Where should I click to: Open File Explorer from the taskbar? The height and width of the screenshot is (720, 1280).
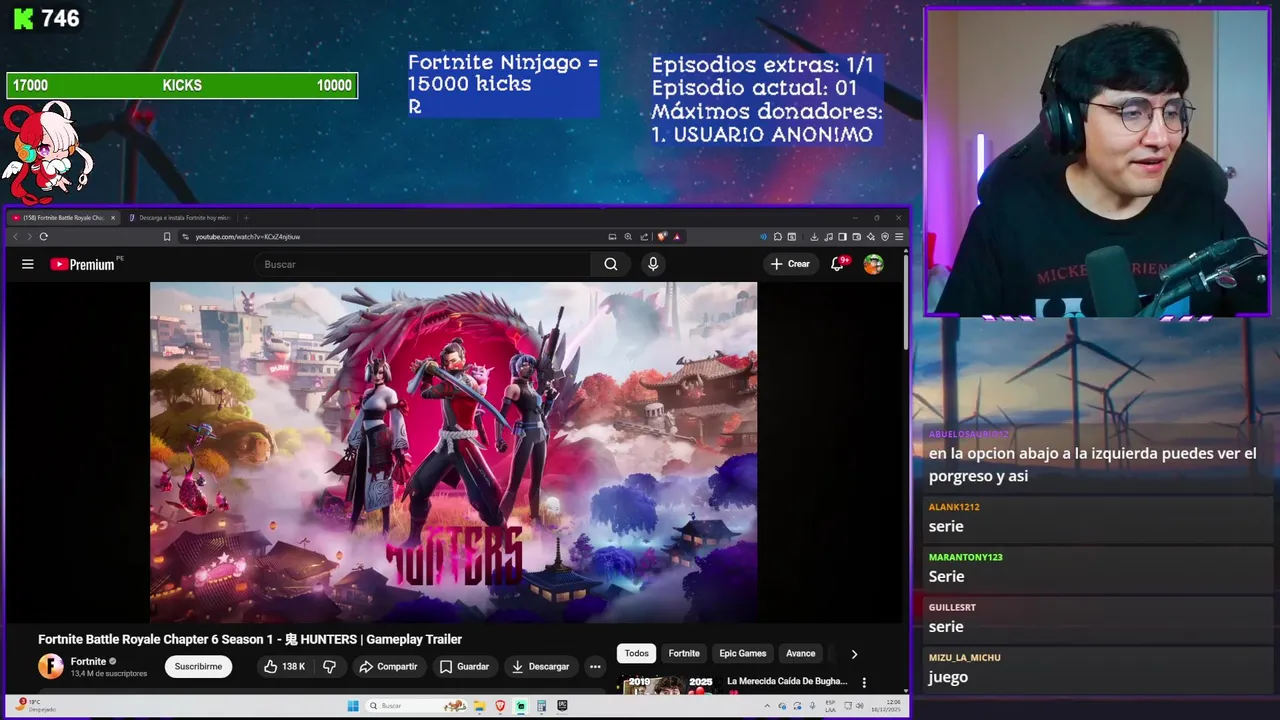480,705
